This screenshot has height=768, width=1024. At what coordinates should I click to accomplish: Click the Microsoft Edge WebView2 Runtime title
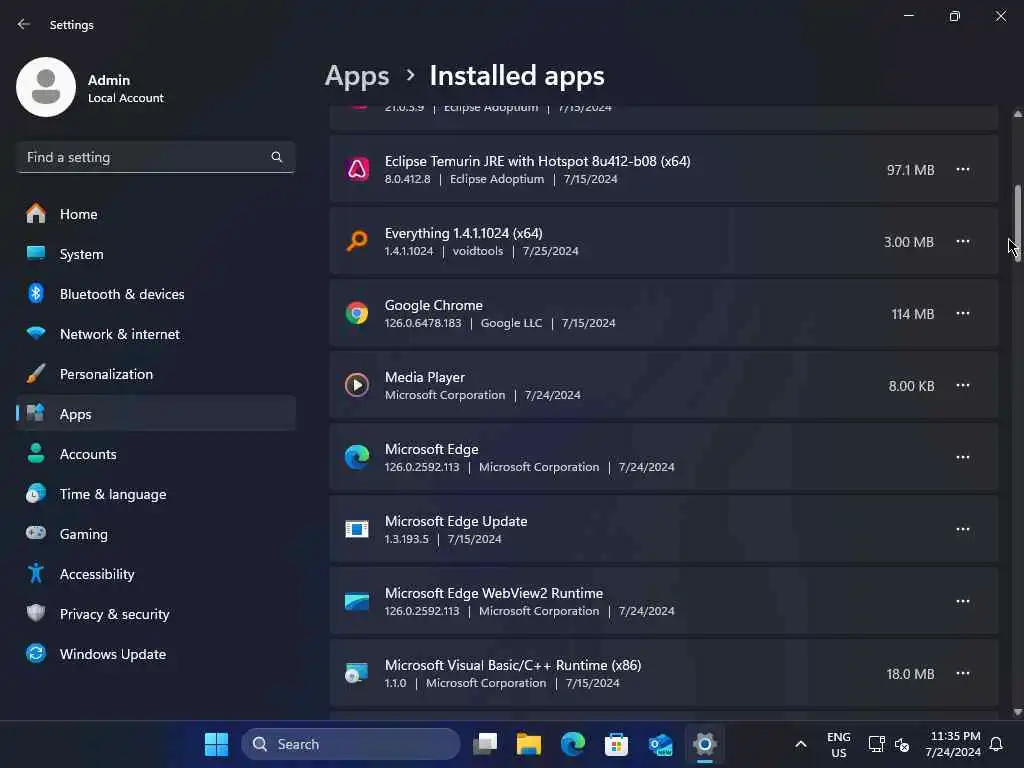(494, 593)
